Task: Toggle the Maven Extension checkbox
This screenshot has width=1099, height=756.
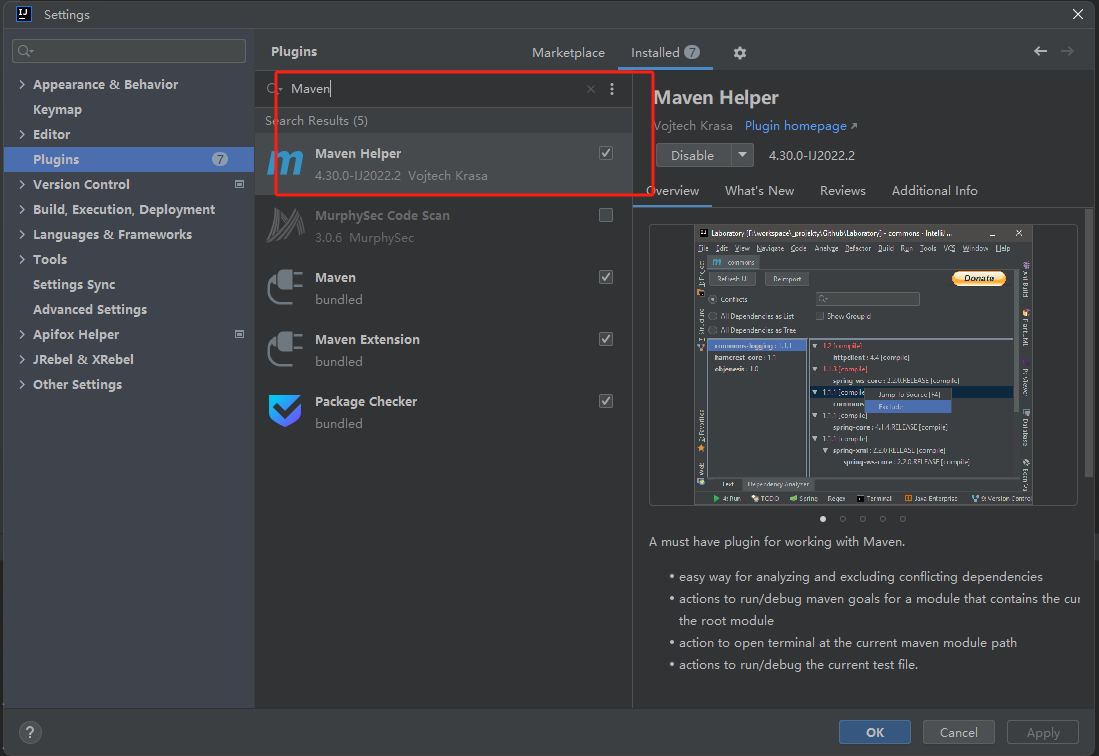Action: (606, 339)
